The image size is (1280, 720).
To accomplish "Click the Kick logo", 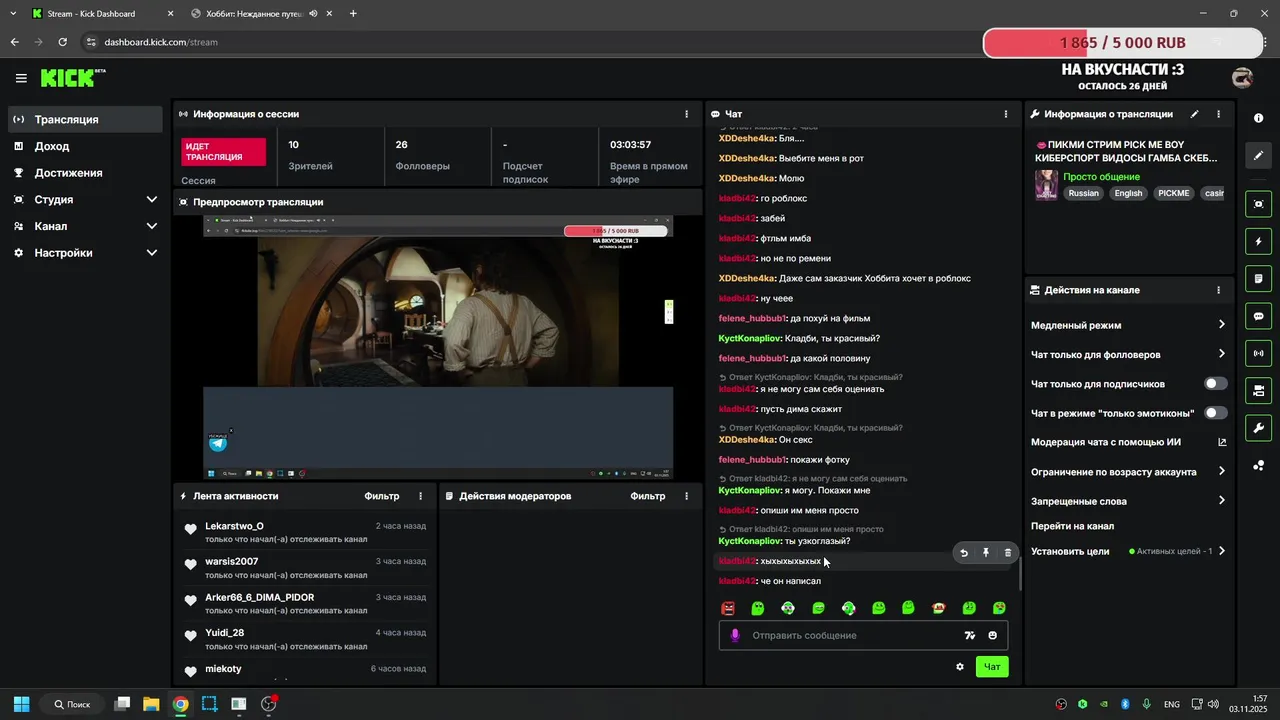I will 72,78.
